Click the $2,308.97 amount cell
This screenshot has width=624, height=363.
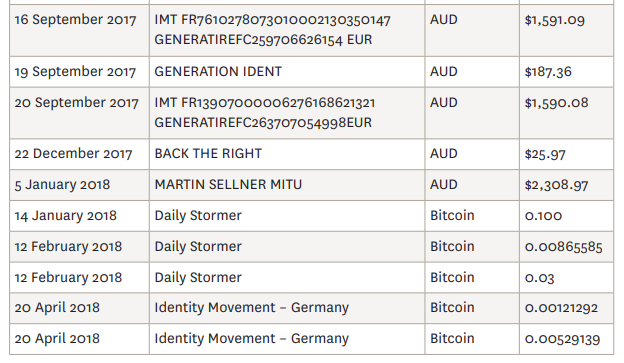pyautogui.click(x=566, y=185)
